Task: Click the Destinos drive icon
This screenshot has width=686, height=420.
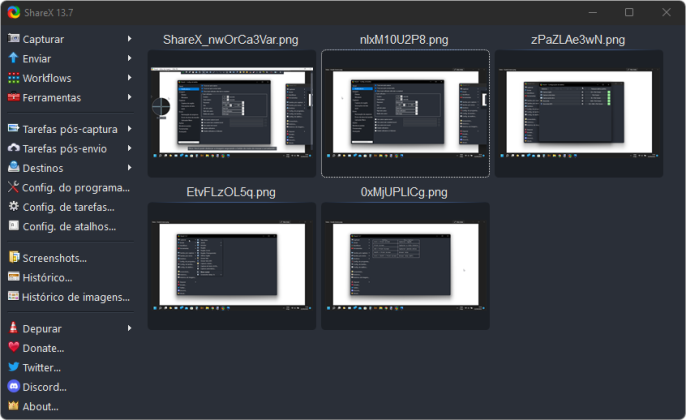Action: coord(14,167)
